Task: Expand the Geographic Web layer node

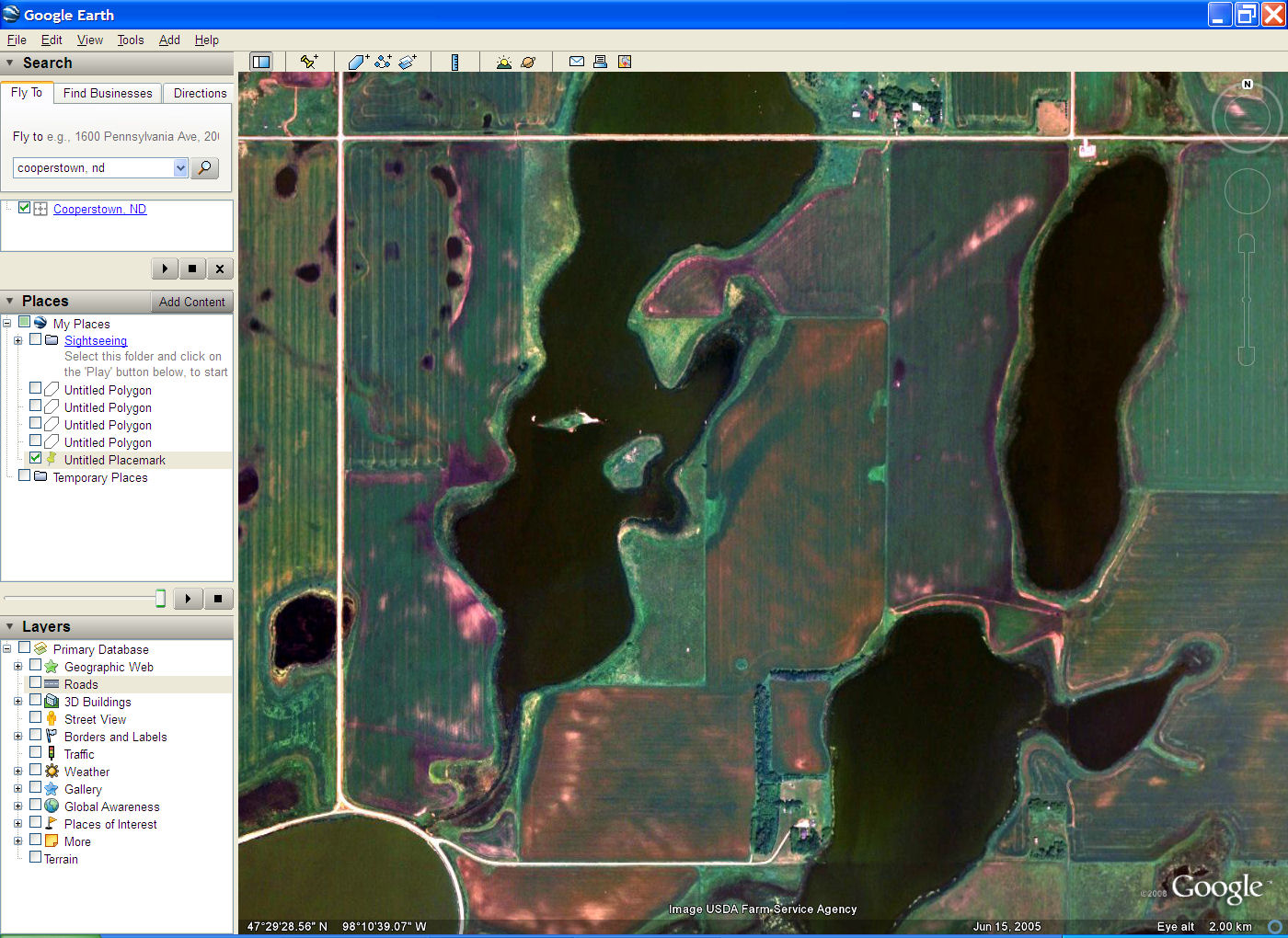Action: click(17, 666)
